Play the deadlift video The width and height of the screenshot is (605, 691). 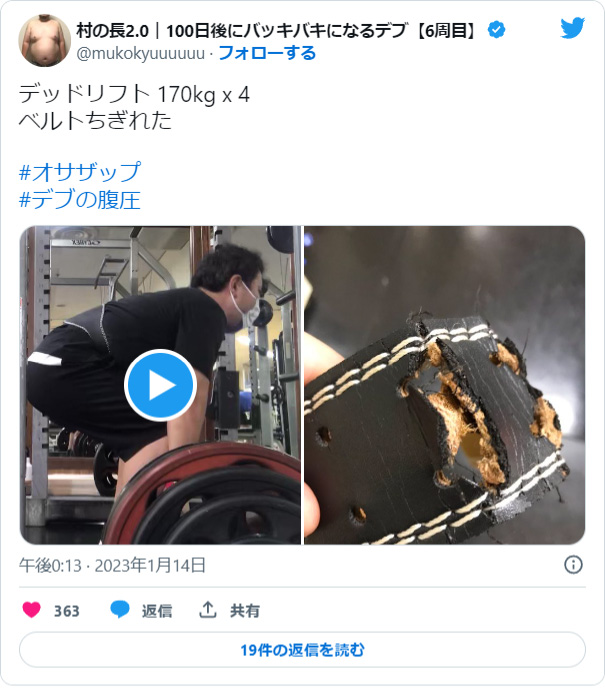click(160, 385)
